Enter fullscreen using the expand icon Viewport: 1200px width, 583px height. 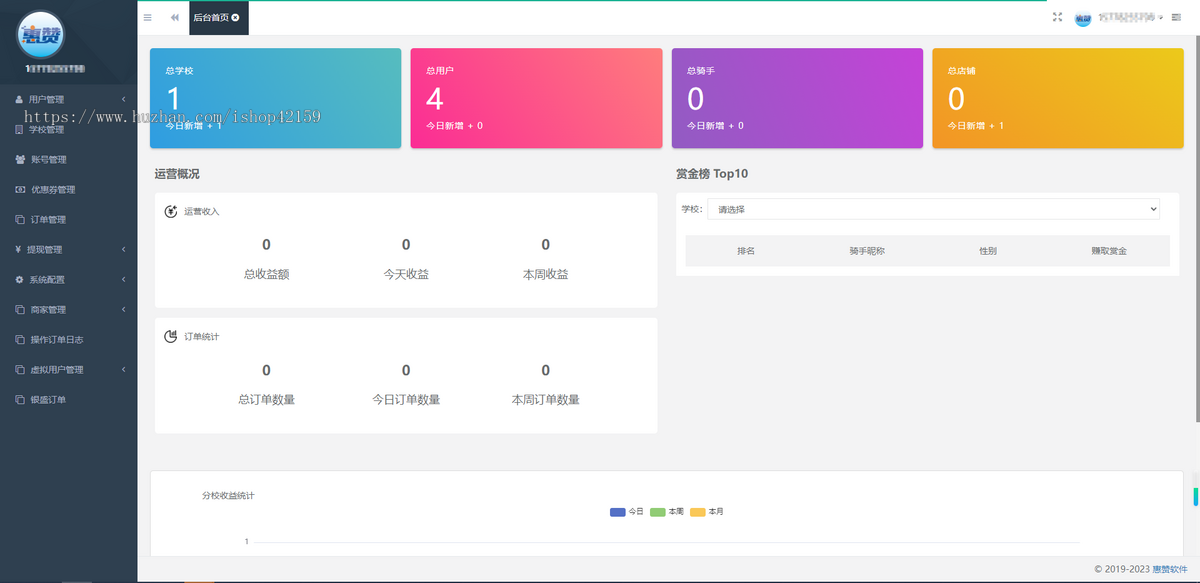click(x=1057, y=17)
